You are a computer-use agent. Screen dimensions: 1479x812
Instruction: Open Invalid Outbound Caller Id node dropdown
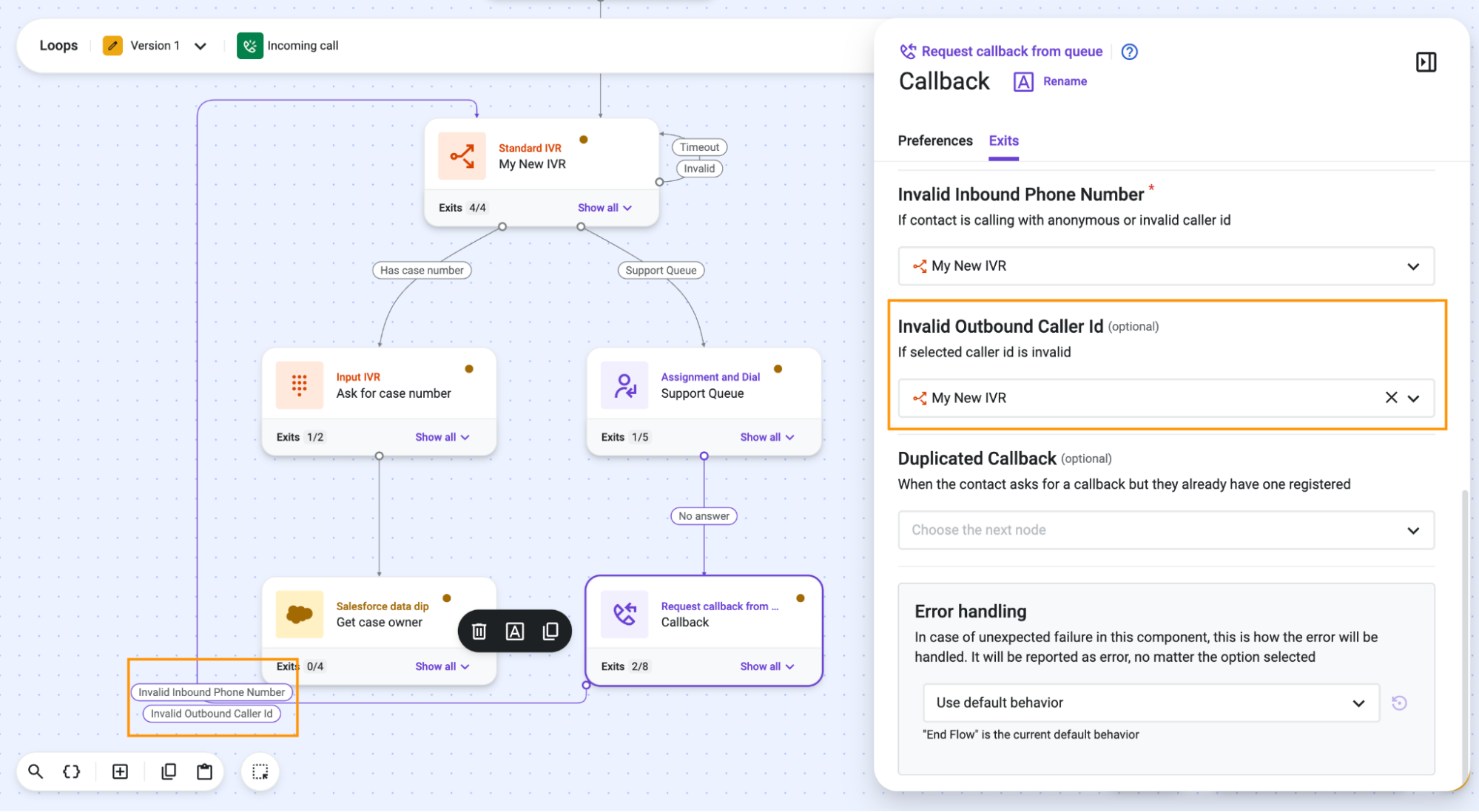[1166, 398]
